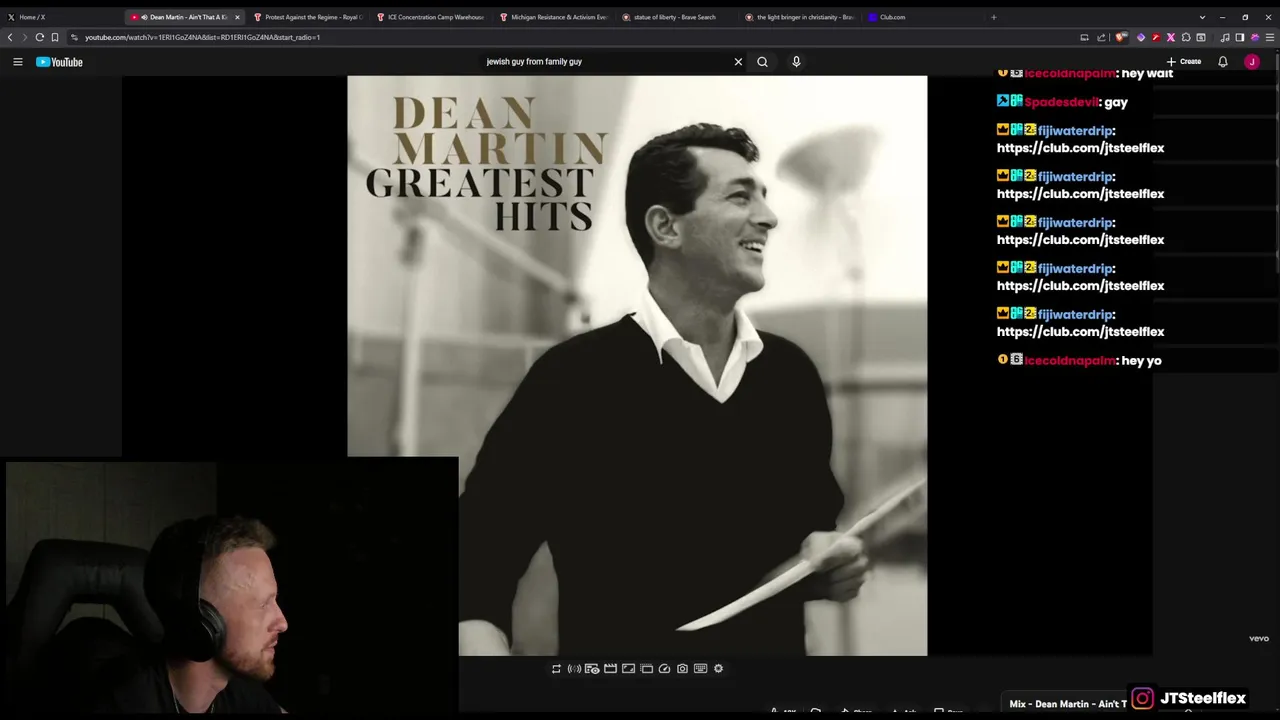This screenshot has width=1280, height=720.
Task: Open site settings icon in address bar
Action: [x=74, y=37]
